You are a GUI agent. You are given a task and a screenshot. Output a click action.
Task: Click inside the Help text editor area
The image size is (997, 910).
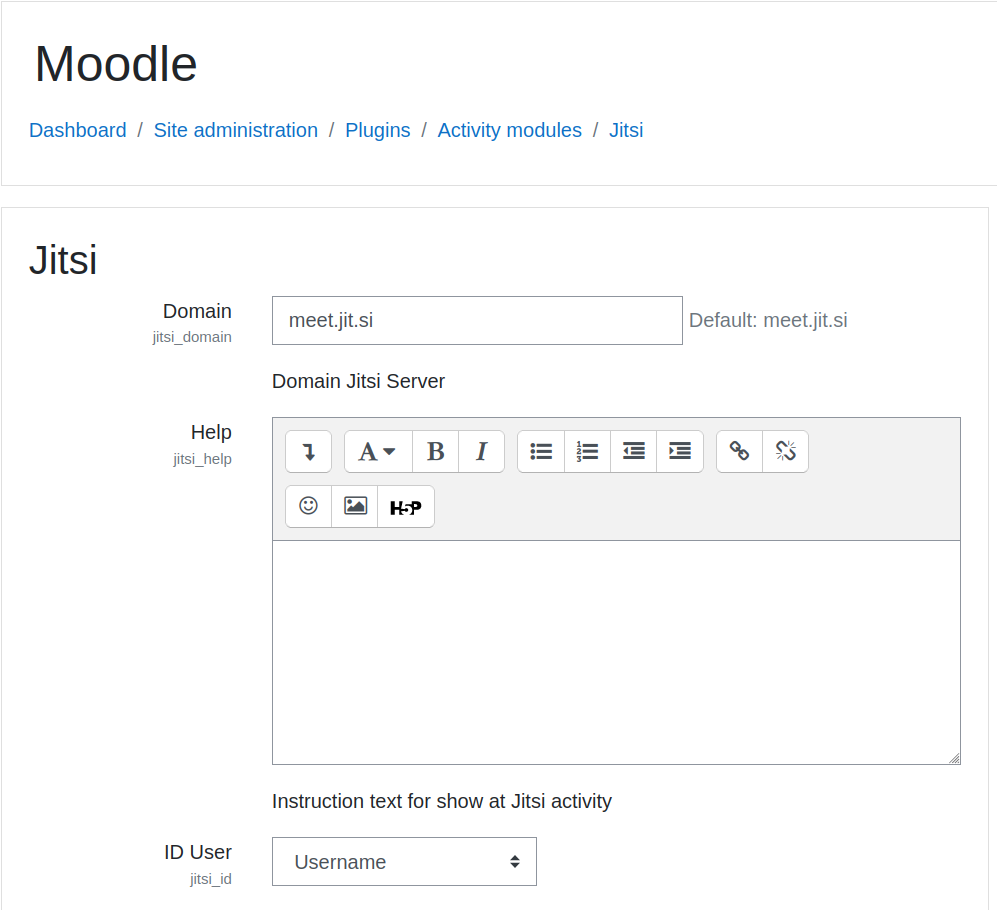pyautogui.click(x=616, y=652)
